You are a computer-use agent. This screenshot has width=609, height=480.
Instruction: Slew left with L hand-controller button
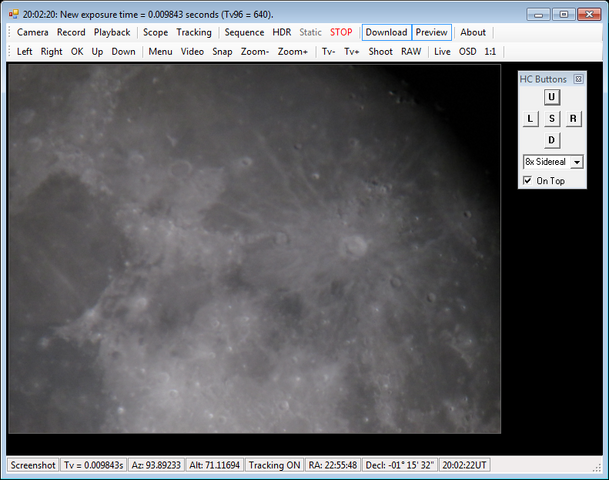point(530,119)
